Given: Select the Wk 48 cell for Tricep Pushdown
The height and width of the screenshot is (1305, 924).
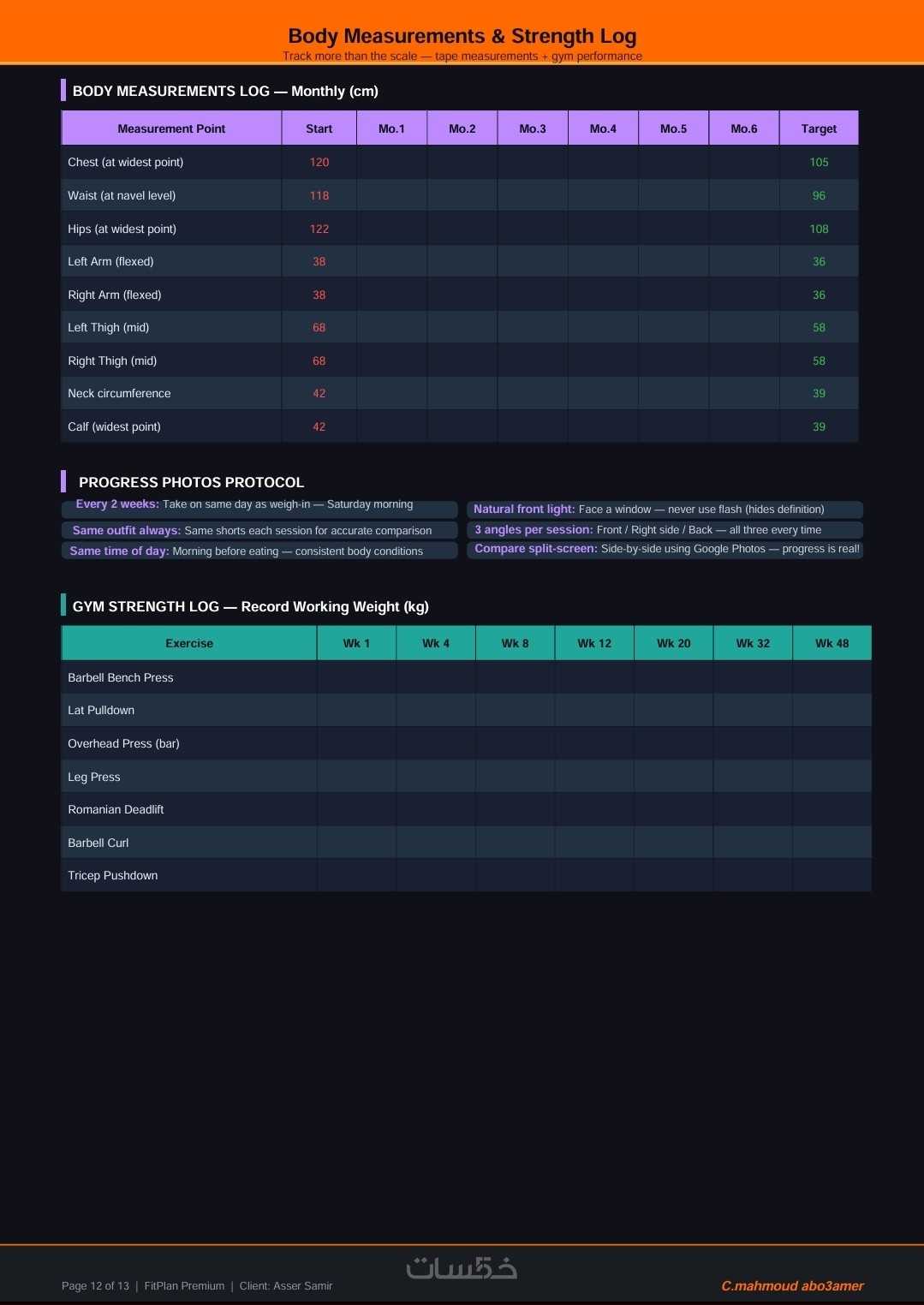Looking at the screenshot, I should click(832, 875).
